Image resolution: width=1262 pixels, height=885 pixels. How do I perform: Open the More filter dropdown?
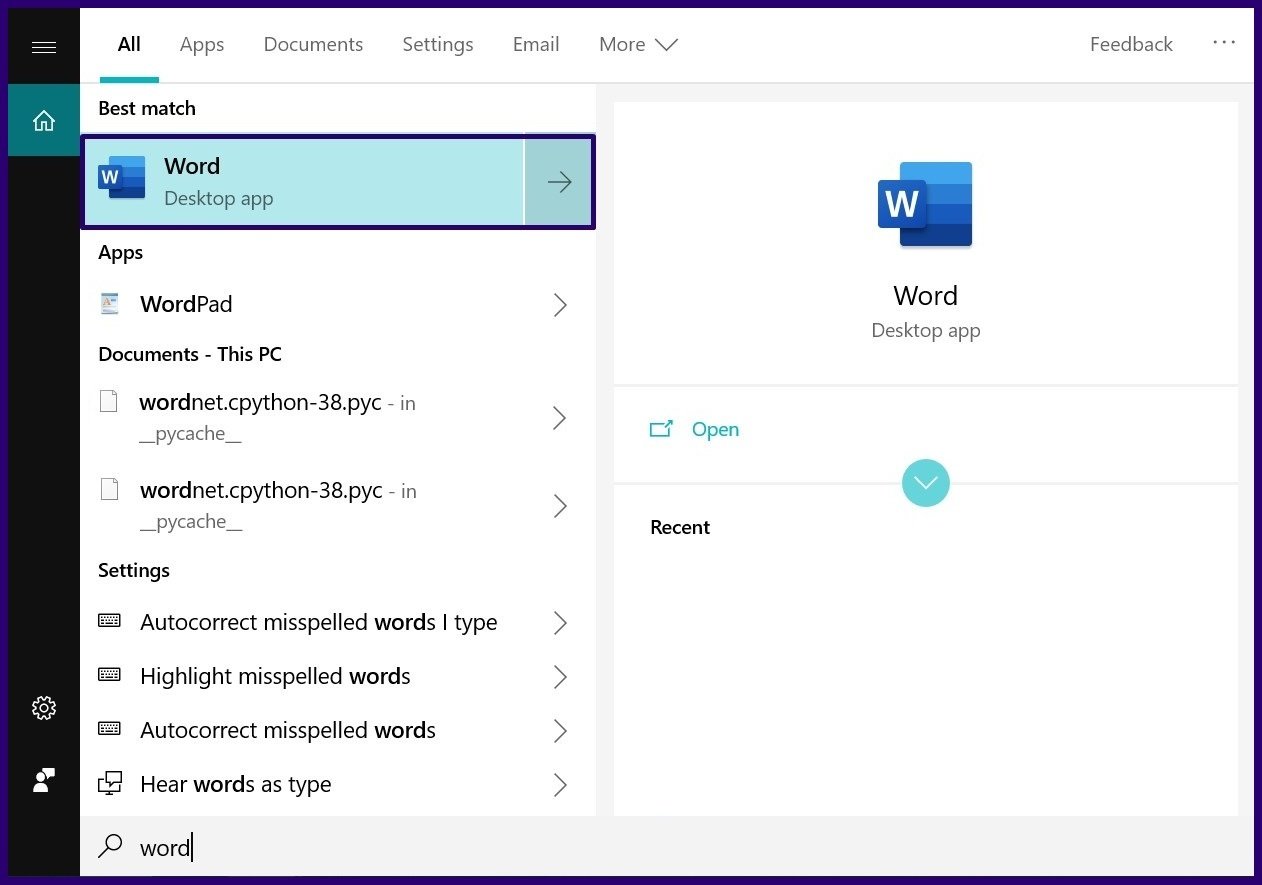638,45
